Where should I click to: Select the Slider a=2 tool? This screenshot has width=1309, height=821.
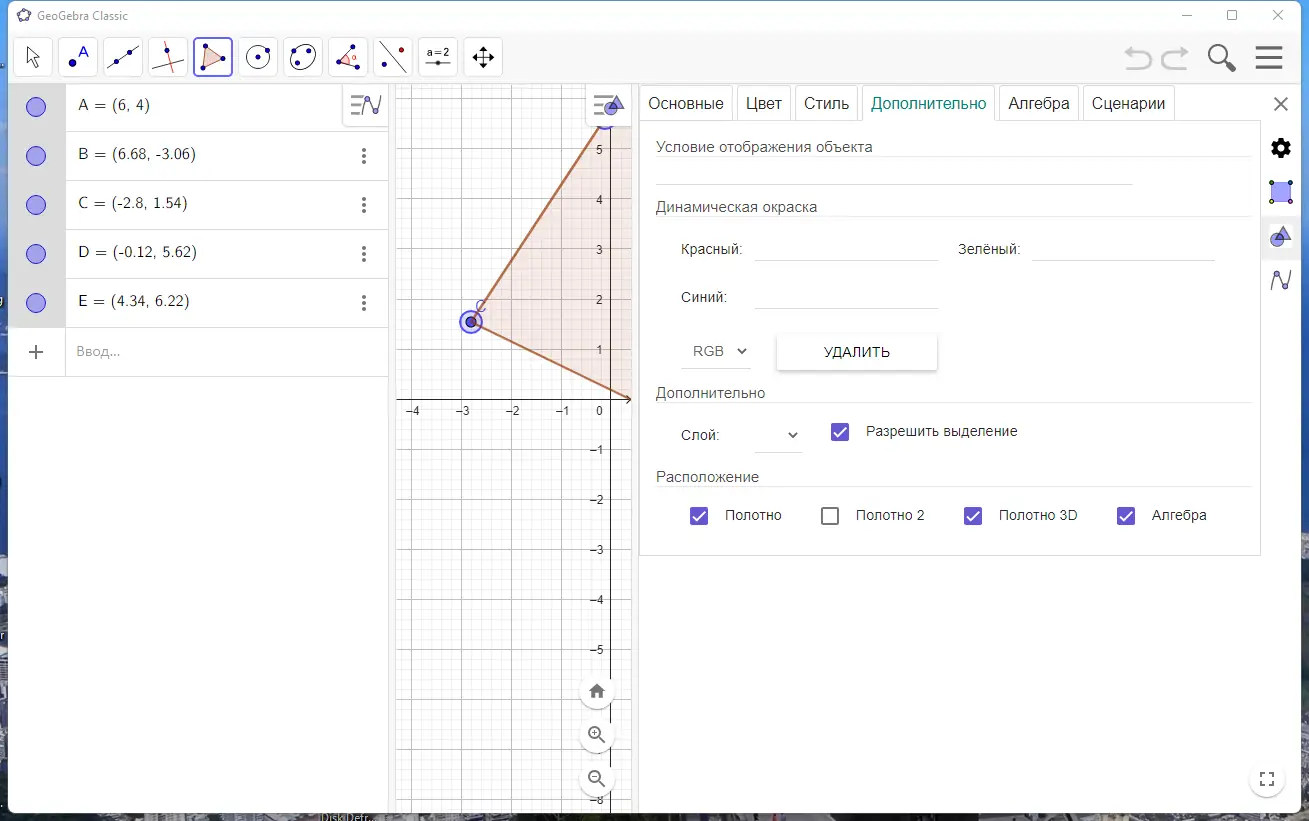tap(438, 57)
